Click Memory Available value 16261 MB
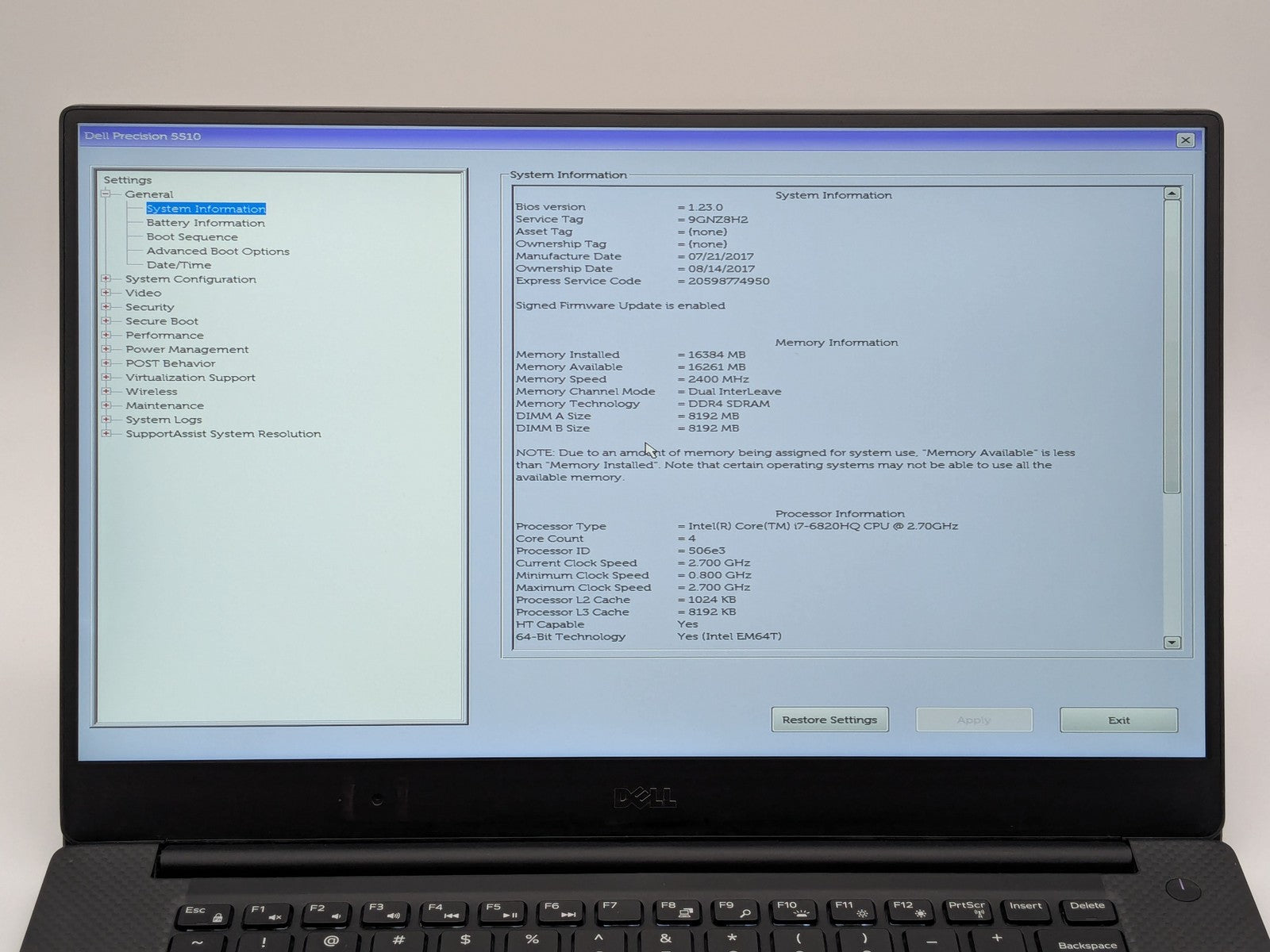This screenshot has width=1270, height=952. coord(717,367)
